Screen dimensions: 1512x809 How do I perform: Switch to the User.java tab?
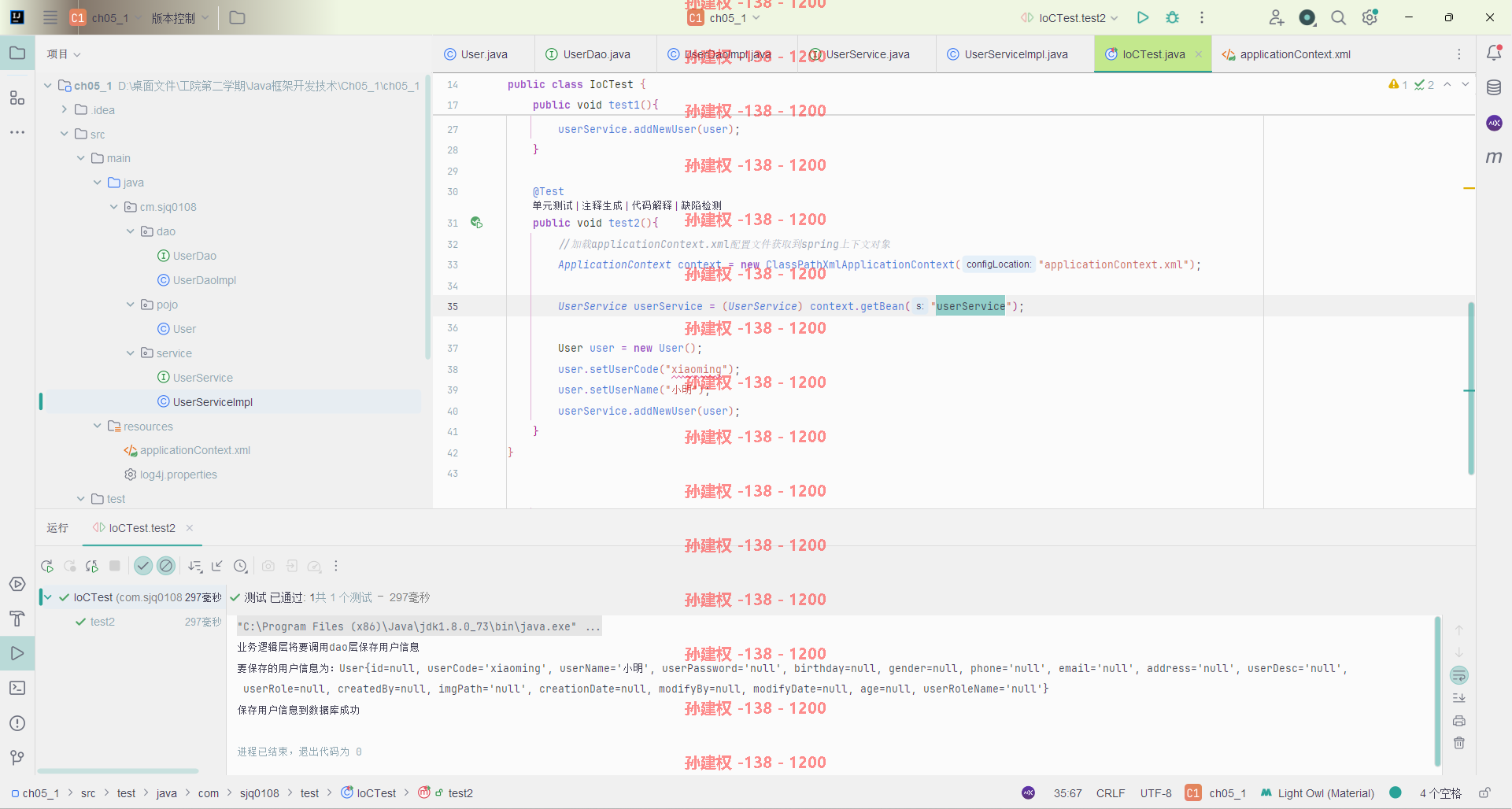[x=476, y=54]
